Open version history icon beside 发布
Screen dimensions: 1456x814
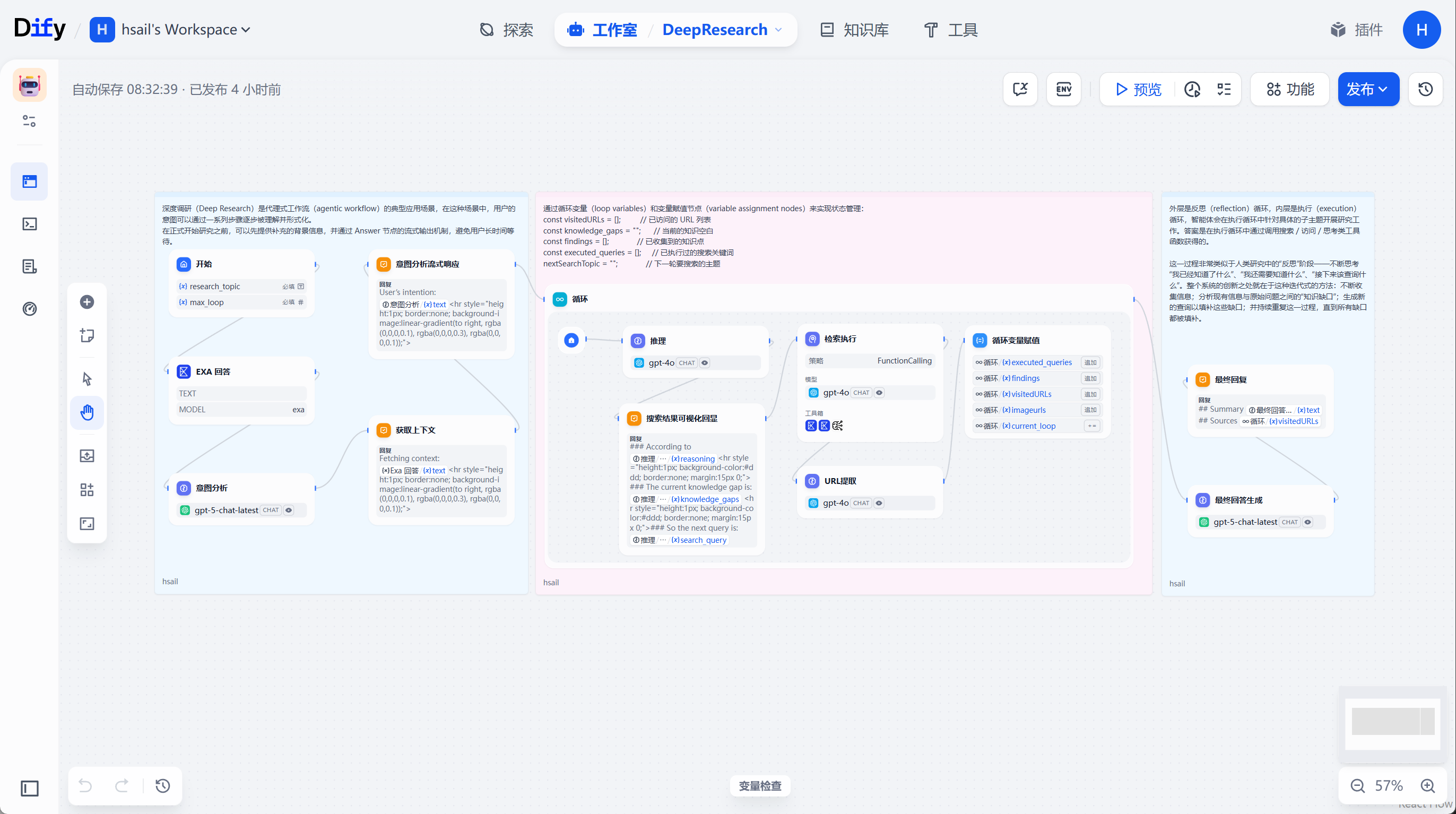pyautogui.click(x=1425, y=89)
